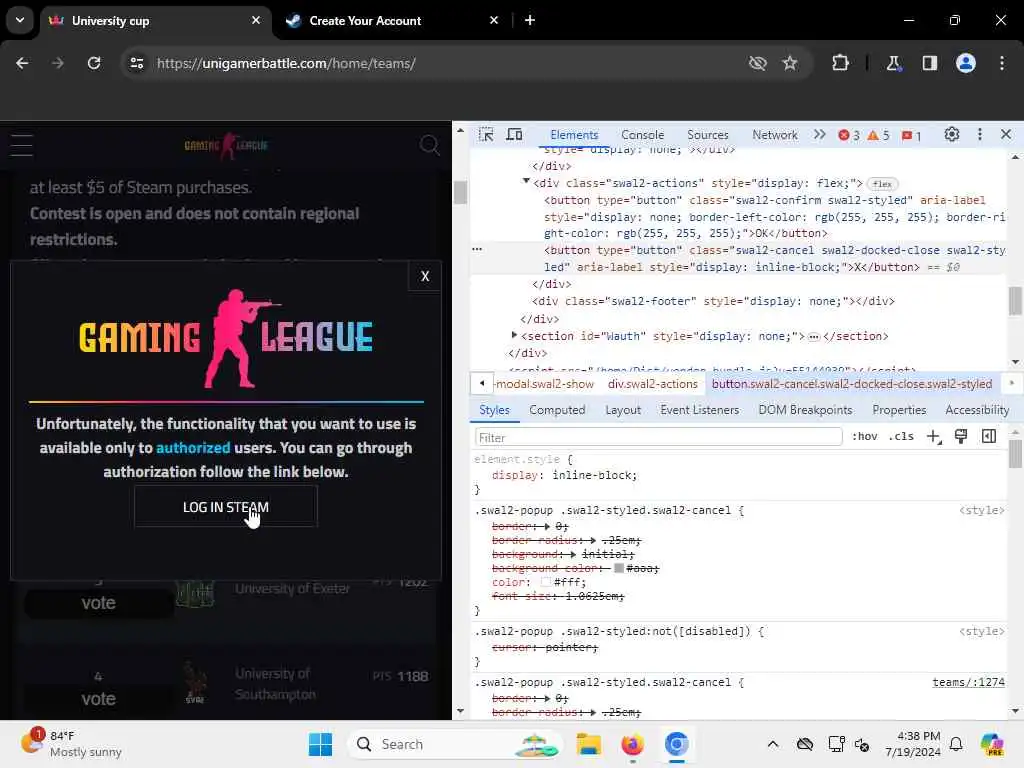The height and width of the screenshot is (768, 1024).
Task: Click the site information icon in address bar
Action: [136, 63]
